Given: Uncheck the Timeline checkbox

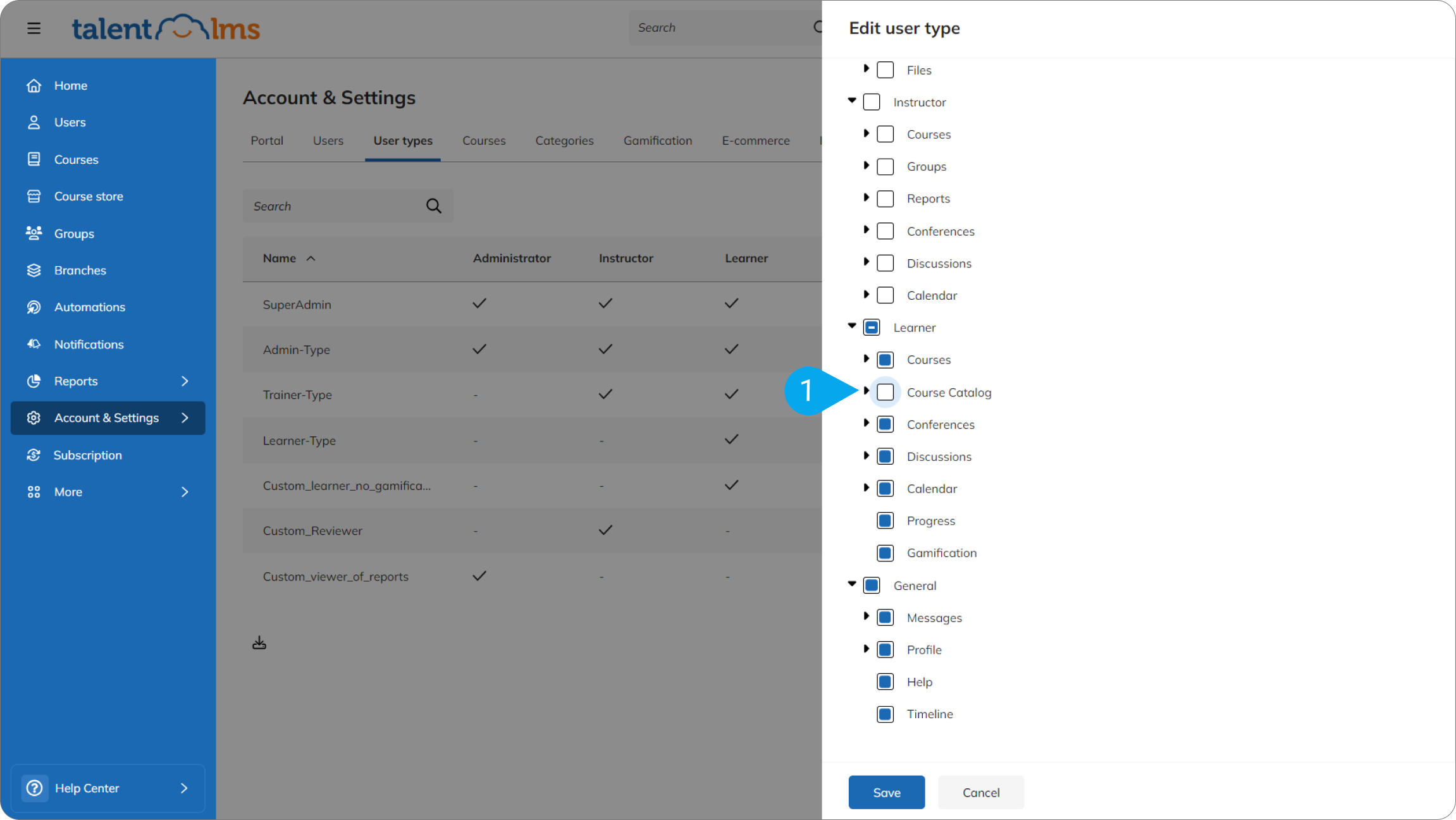Looking at the screenshot, I should coord(885,714).
